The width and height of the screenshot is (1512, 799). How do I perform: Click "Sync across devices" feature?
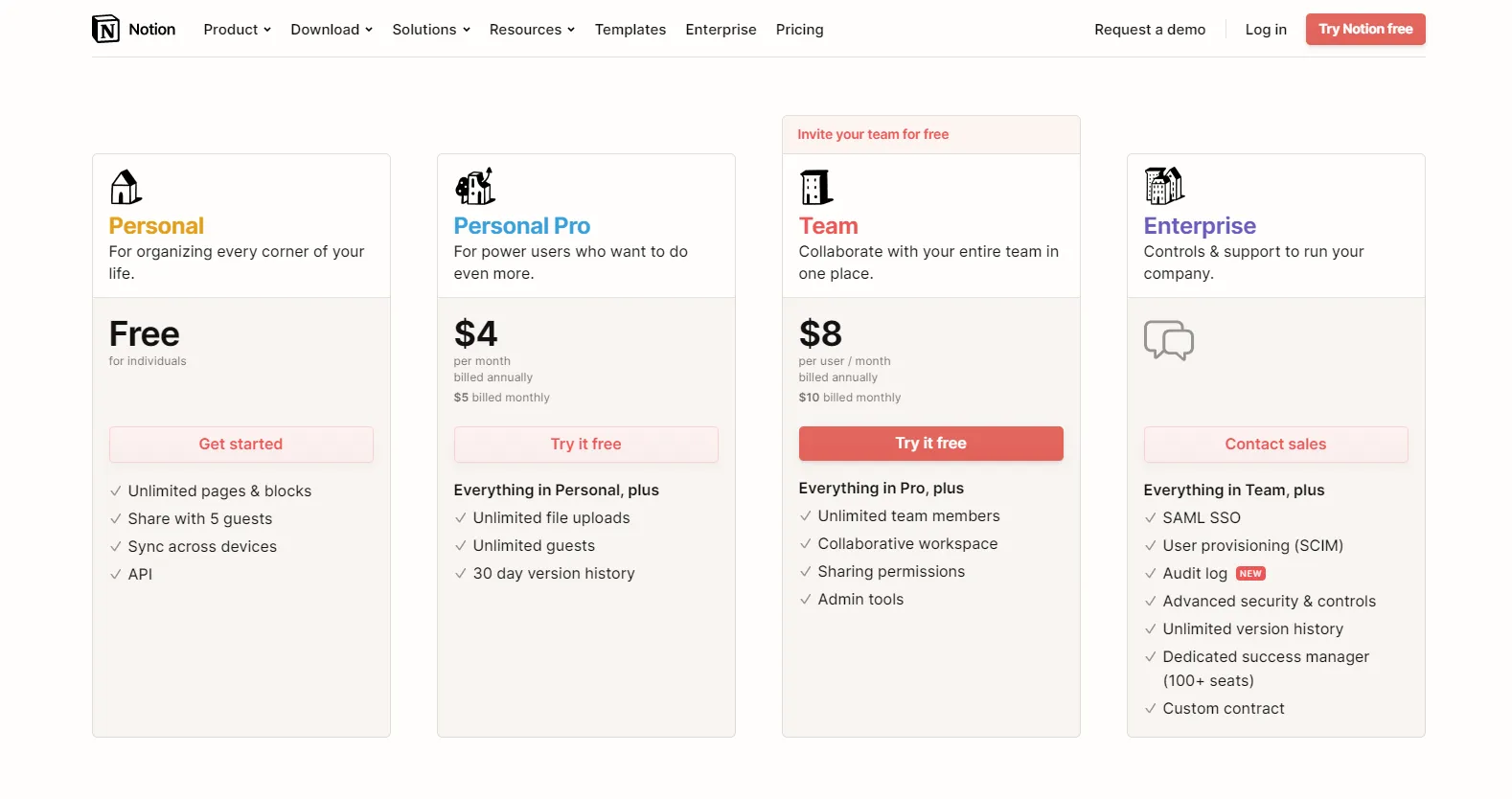click(x=202, y=547)
